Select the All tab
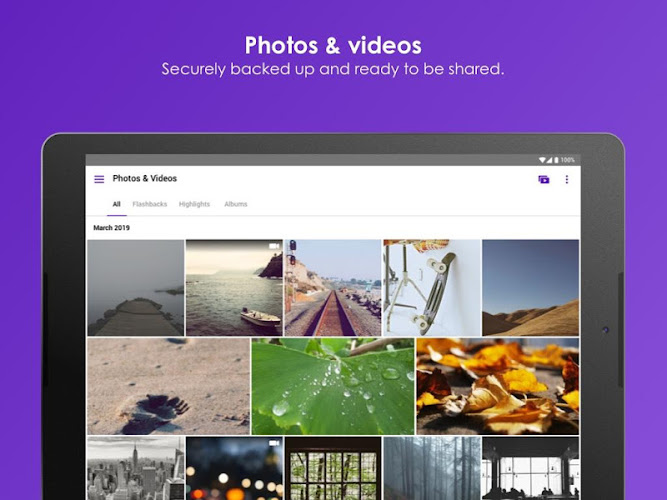The image size is (667, 500). coord(117,204)
